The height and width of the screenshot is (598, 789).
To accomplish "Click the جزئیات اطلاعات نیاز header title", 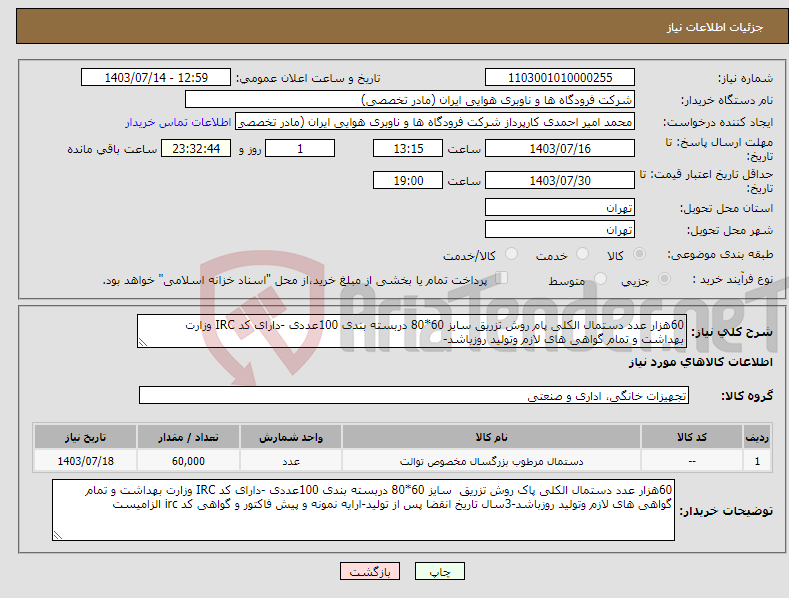I will 715,27.
